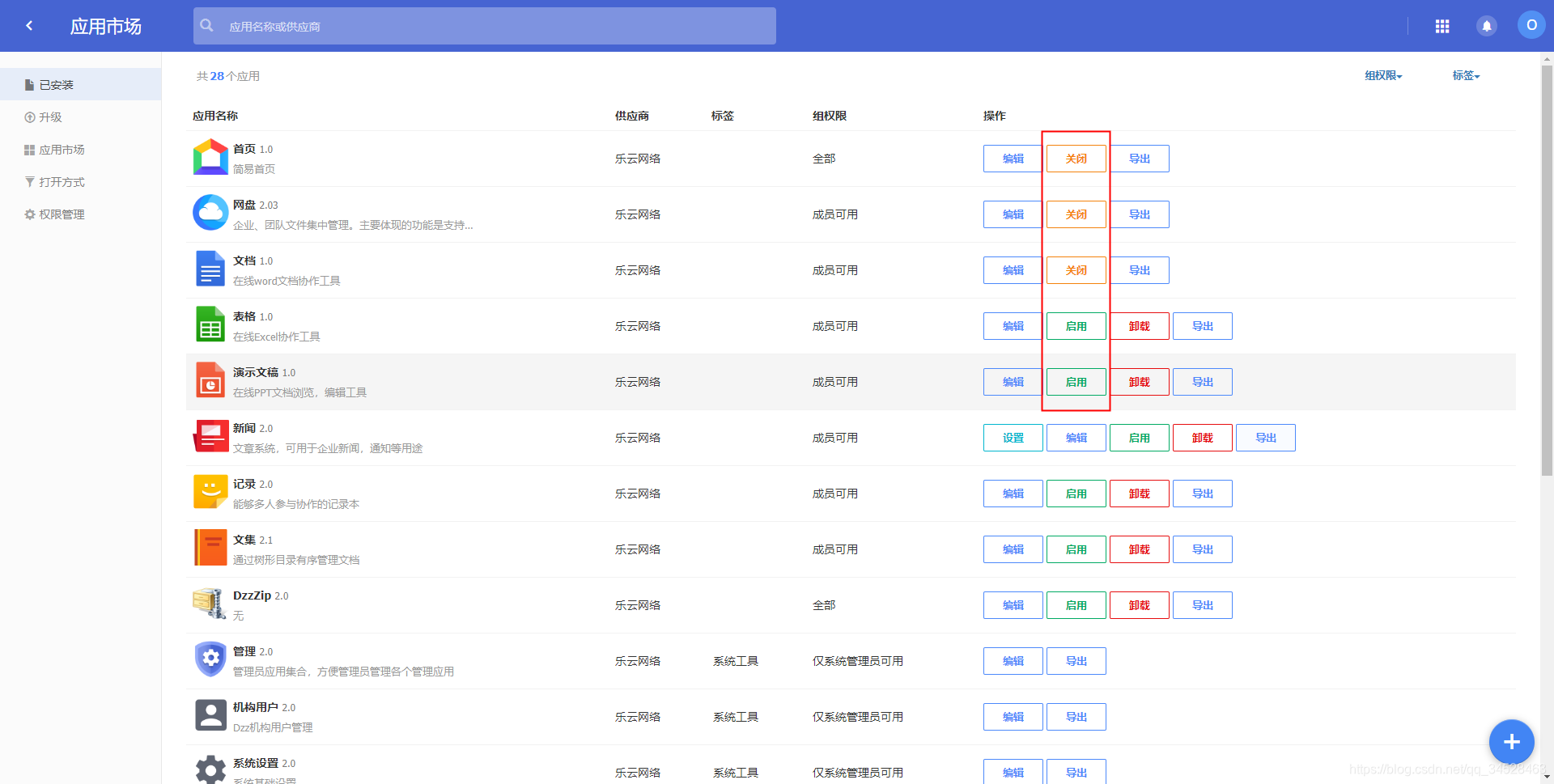Click the blue floating plus button
The height and width of the screenshot is (784, 1554).
click(x=1511, y=741)
